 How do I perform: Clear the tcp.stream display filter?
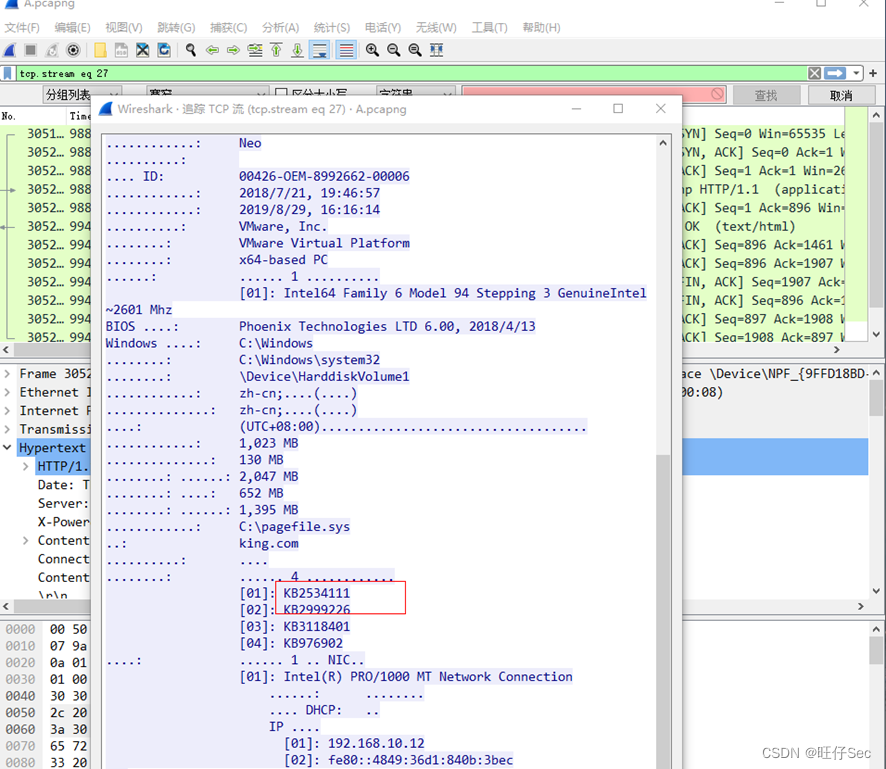tap(815, 74)
